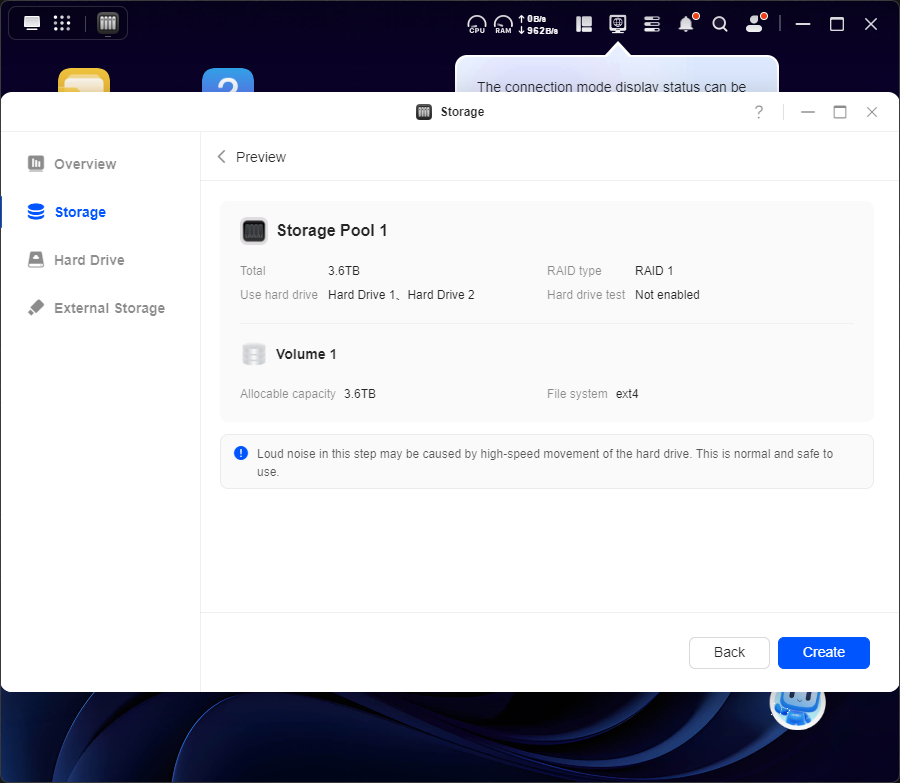
Task: Click the search magnifier icon
Action: [720, 24]
